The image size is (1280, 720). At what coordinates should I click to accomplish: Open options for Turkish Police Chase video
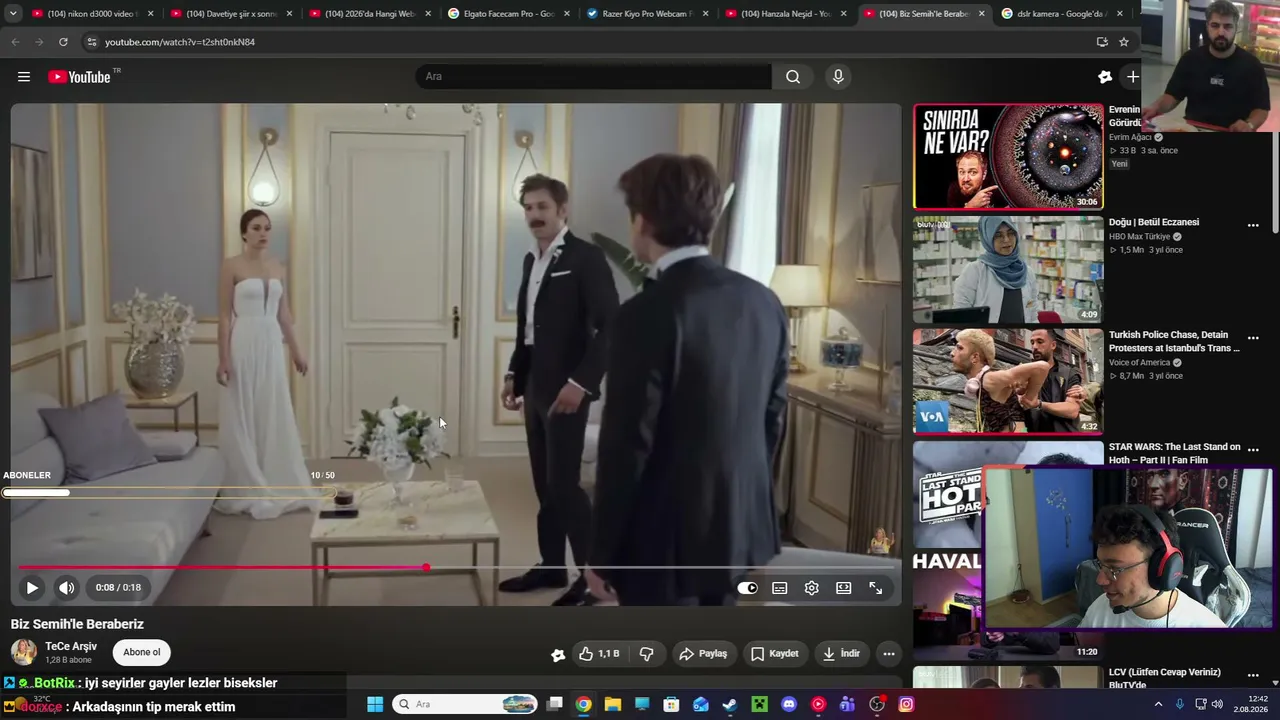(x=1253, y=338)
